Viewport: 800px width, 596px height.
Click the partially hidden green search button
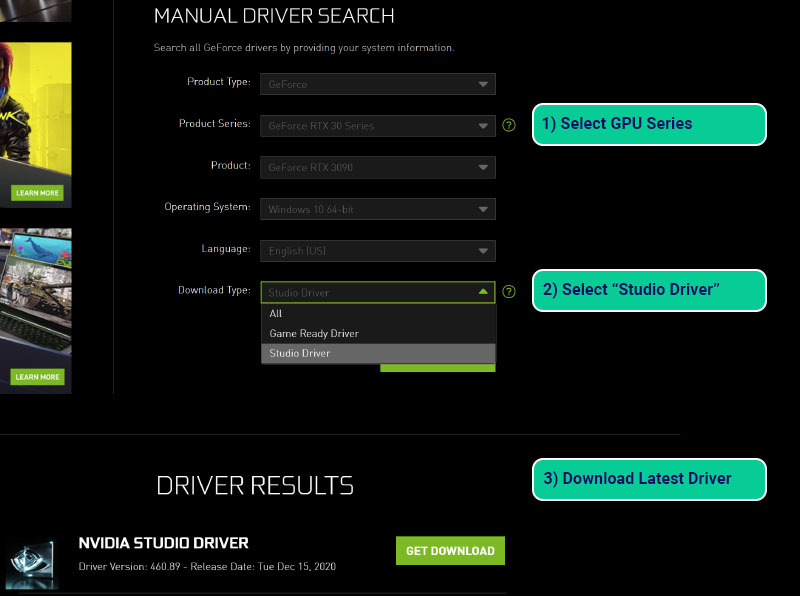click(437, 368)
